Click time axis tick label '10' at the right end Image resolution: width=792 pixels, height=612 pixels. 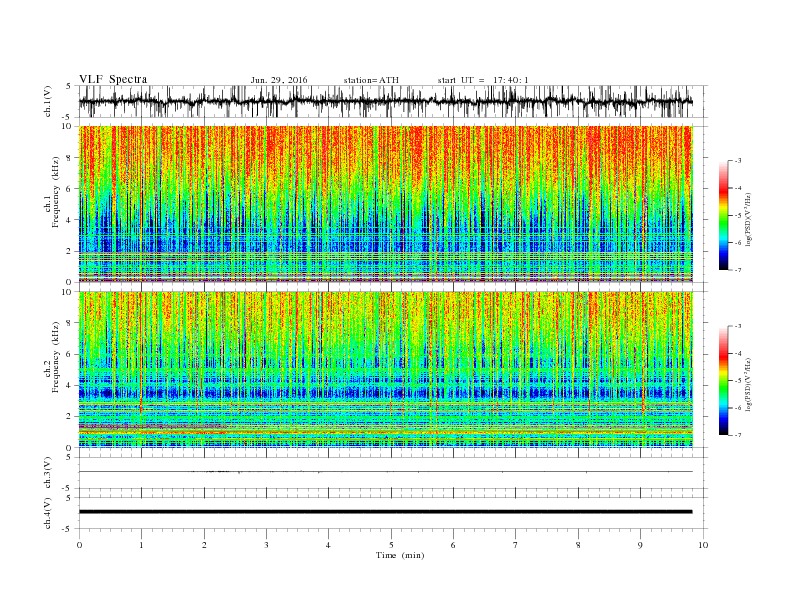coord(703,545)
